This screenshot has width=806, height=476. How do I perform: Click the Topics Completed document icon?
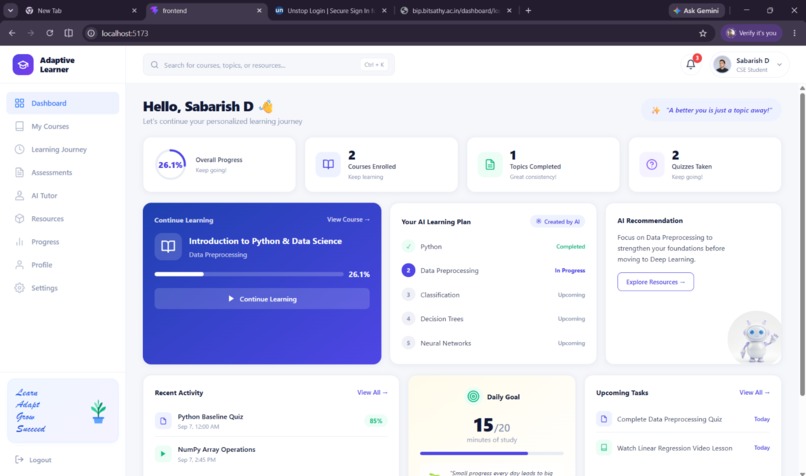point(490,164)
